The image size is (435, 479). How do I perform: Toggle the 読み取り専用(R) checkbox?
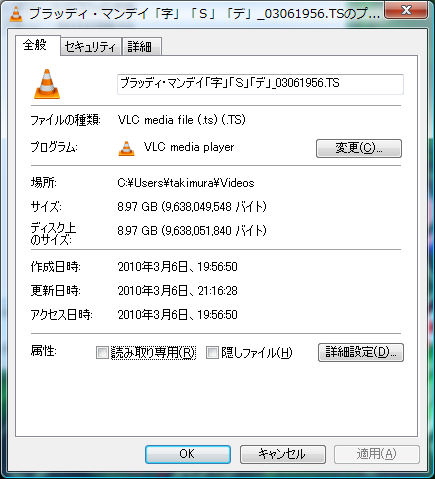[x=102, y=353]
